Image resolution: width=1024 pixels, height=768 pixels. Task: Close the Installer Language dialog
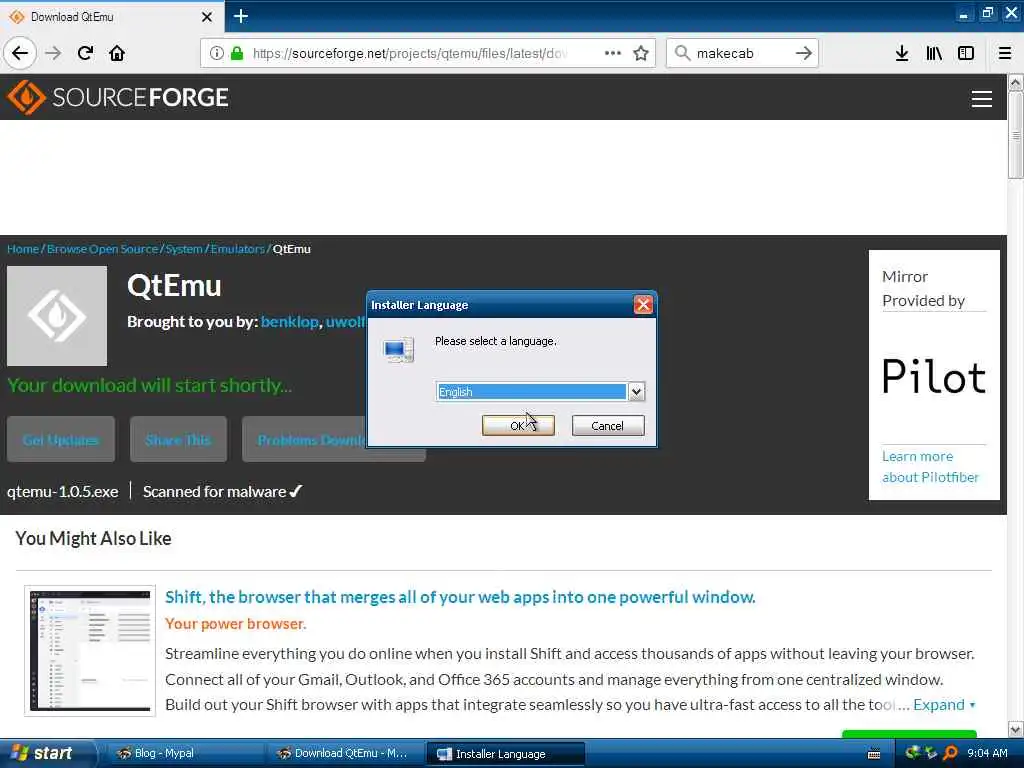(x=643, y=305)
